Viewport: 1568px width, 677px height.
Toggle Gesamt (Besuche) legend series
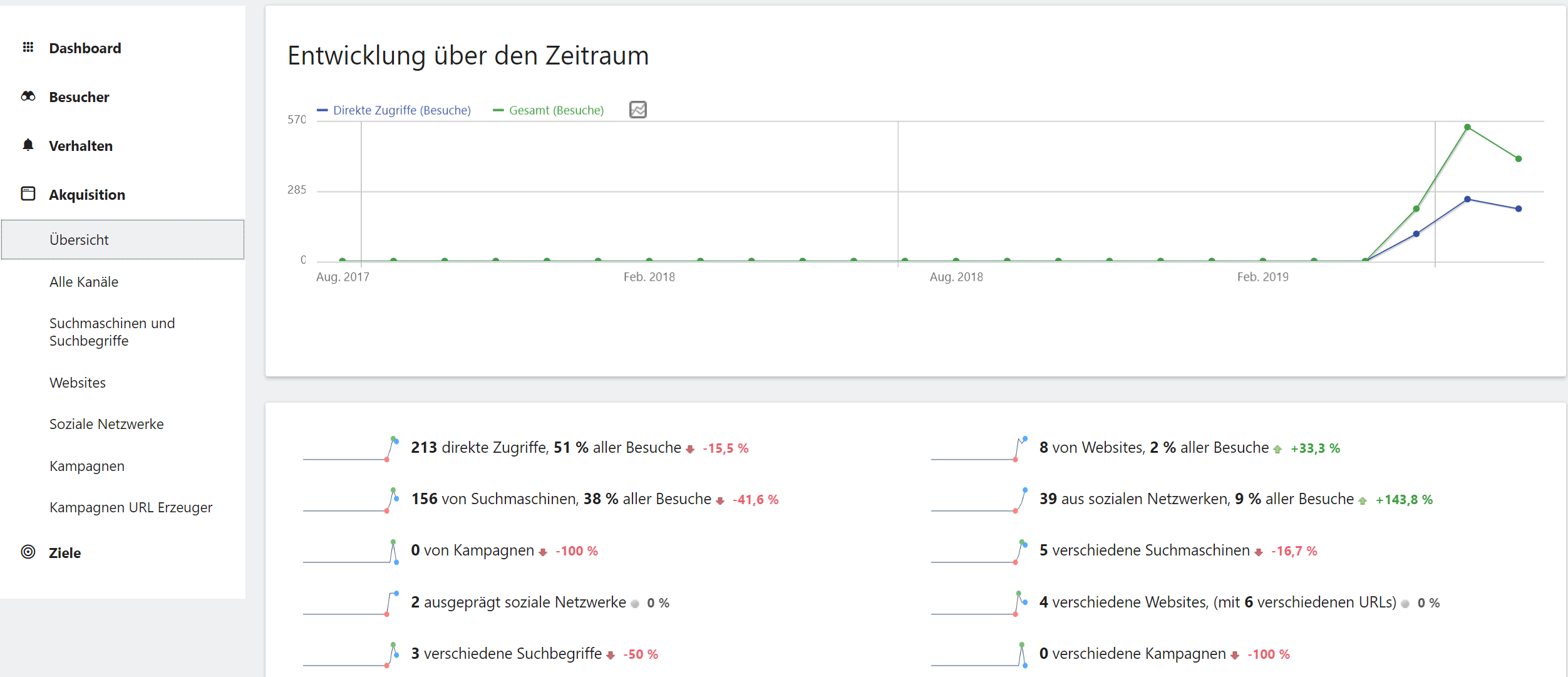point(549,110)
